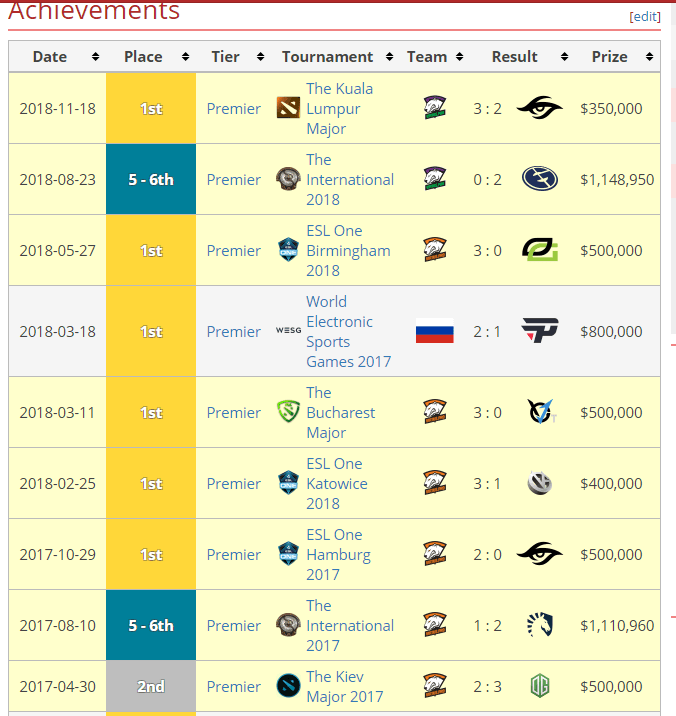676x716 pixels.
Task: Open OG logo in Kiev Major row
Action: [x=539, y=686]
